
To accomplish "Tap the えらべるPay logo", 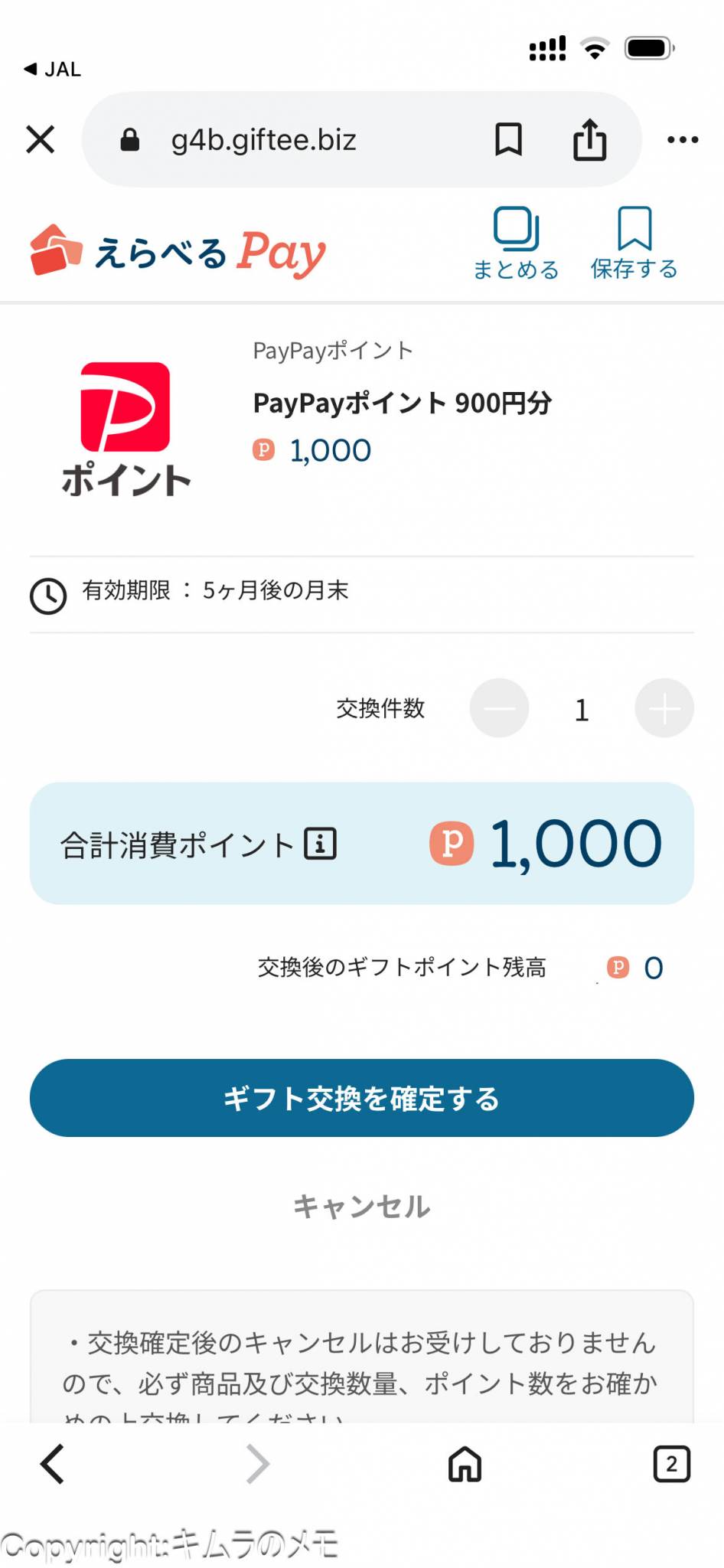I will [178, 250].
